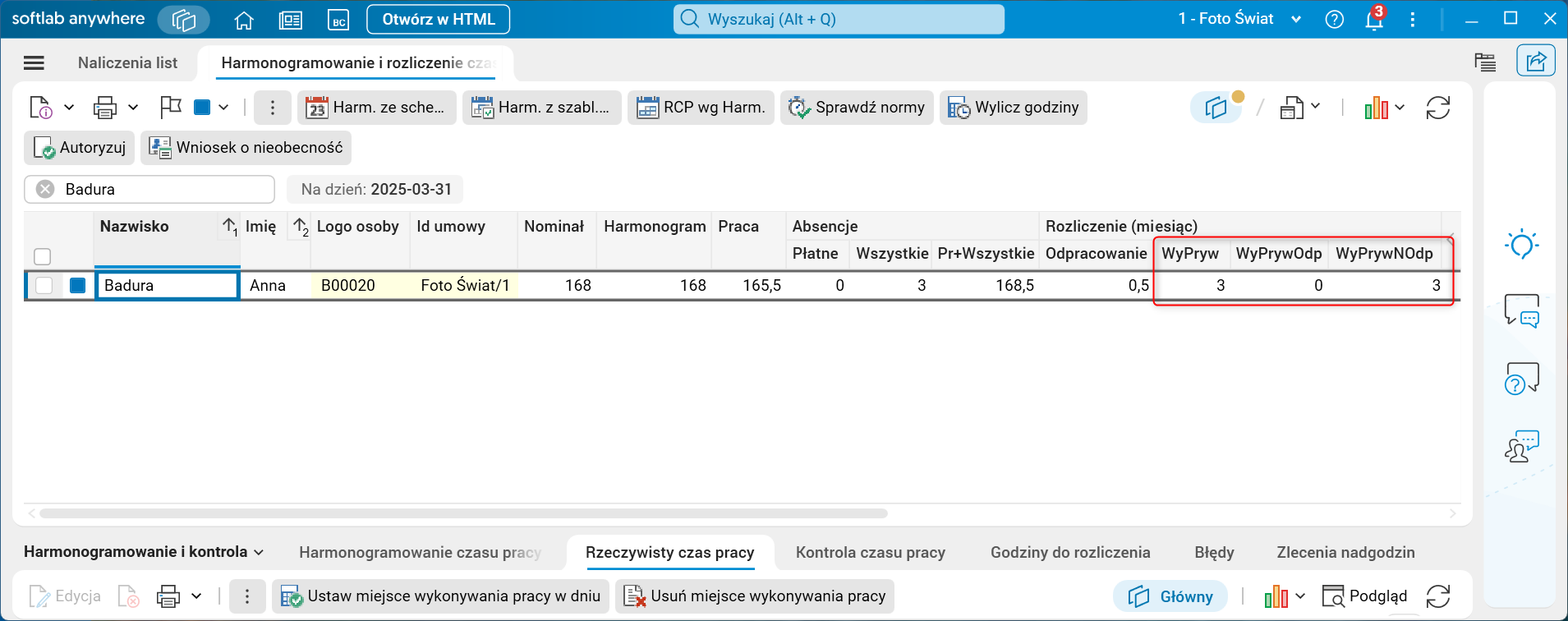Click the share icon at top right
The height and width of the screenshot is (621, 1568).
[x=1535, y=61]
